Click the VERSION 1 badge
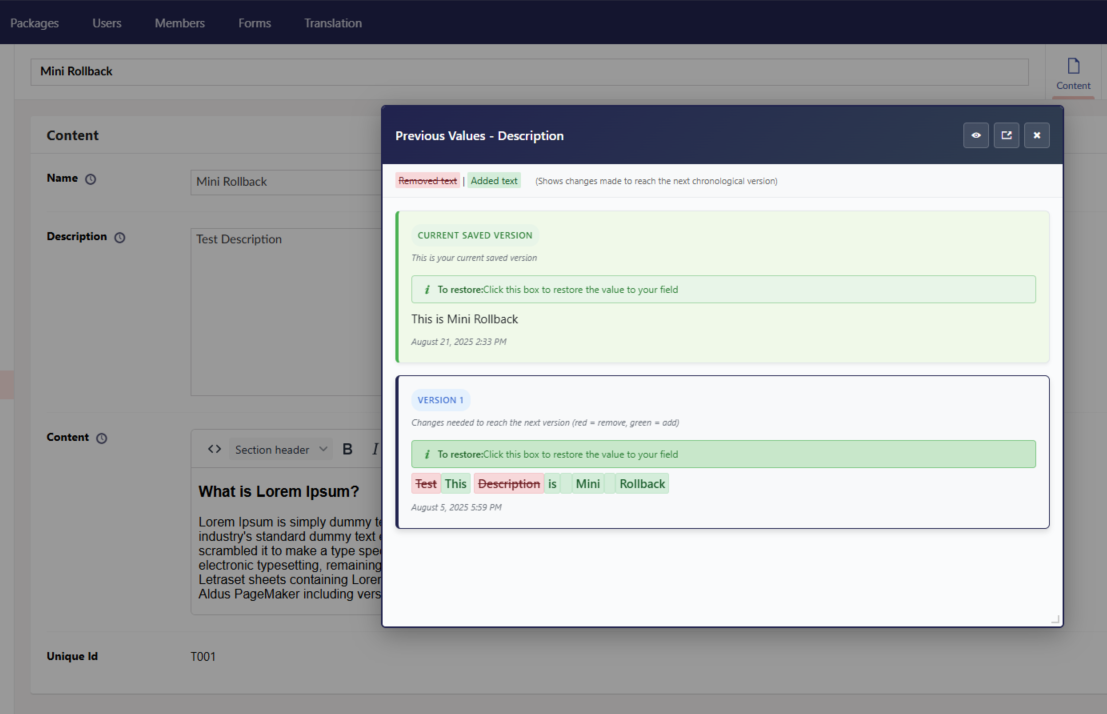The height and width of the screenshot is (714, 1107). pyautogui.click(x=440, y=399)
